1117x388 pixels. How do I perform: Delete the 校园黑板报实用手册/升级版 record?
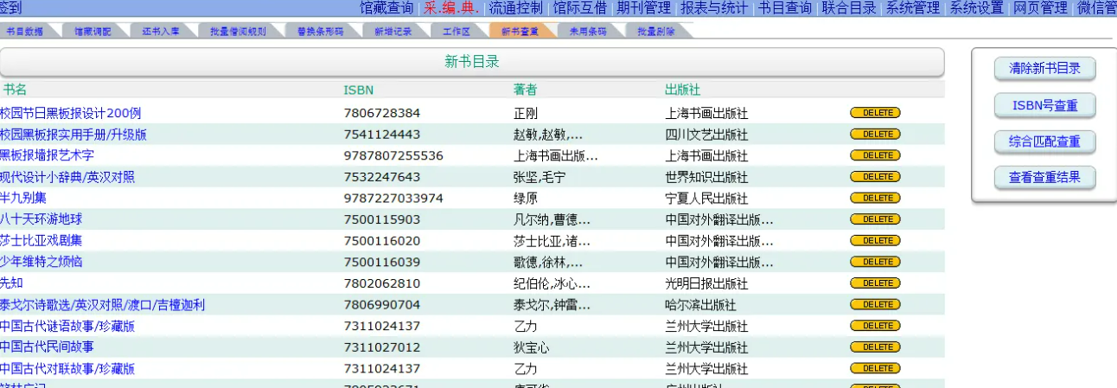tap(875, 134)
